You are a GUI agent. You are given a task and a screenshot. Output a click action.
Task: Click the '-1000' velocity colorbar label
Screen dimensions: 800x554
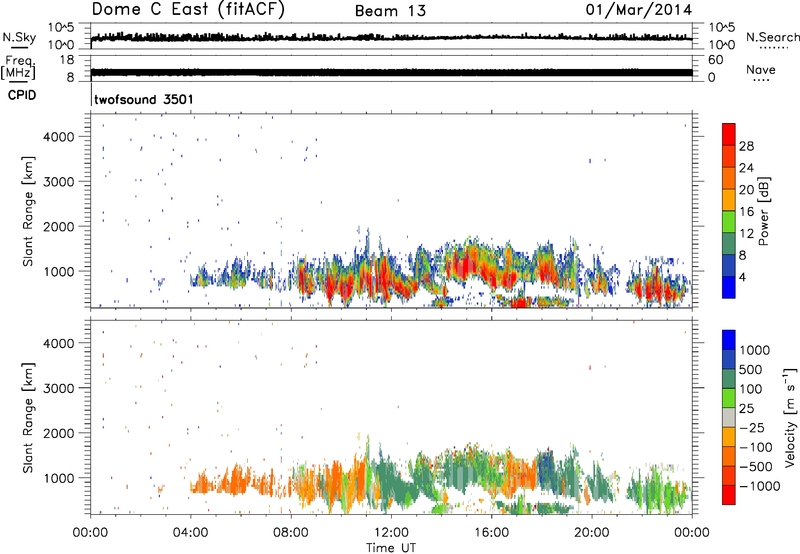coord(759,486)
